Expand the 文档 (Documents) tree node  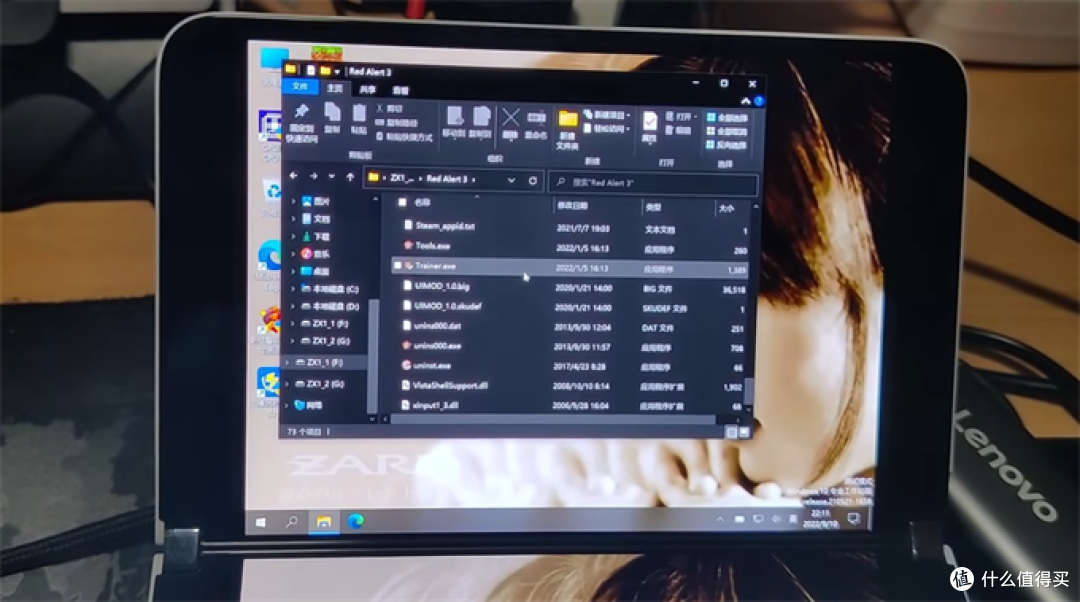point(294,218)
